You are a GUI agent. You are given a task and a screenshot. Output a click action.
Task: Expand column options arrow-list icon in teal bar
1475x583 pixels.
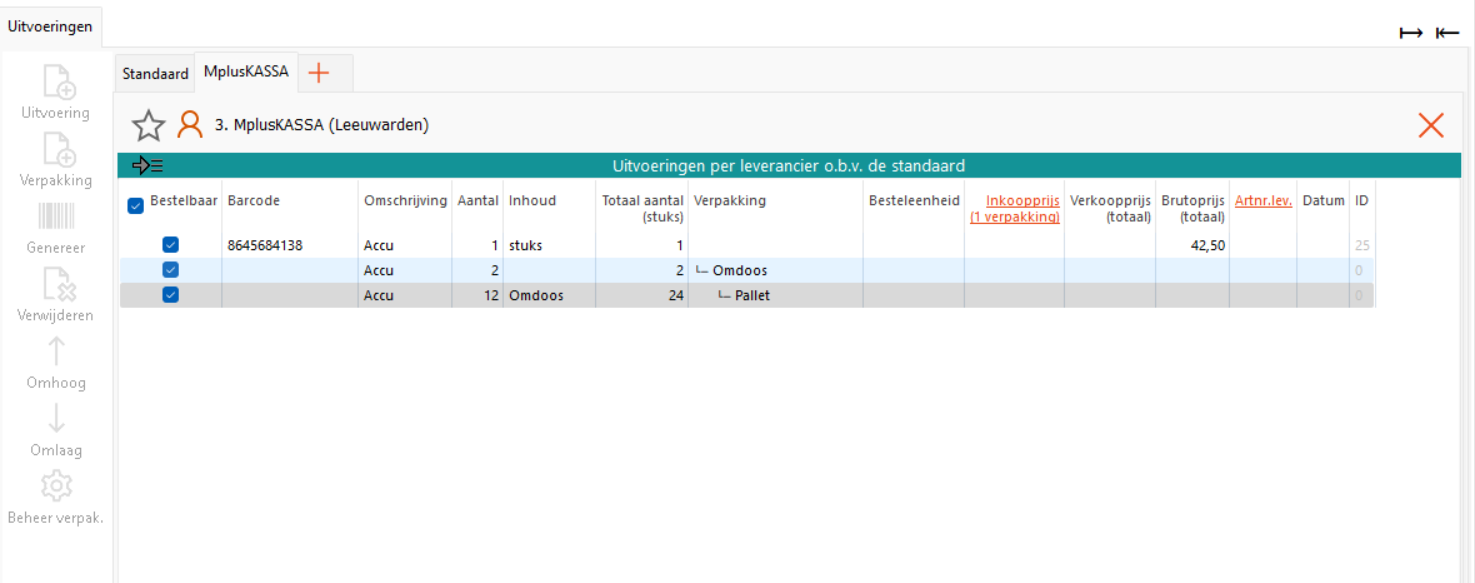[147, 166]
